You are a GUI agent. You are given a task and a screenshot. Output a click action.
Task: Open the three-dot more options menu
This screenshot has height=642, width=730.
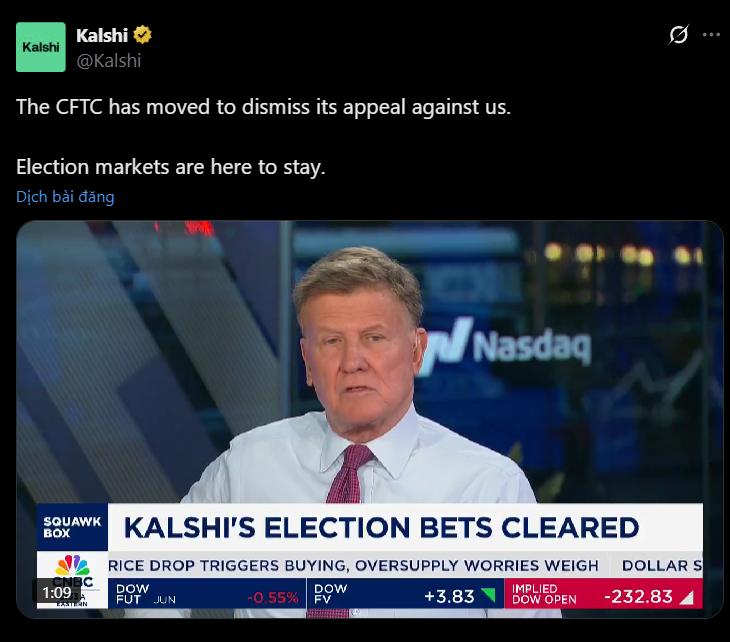(711, 35)
